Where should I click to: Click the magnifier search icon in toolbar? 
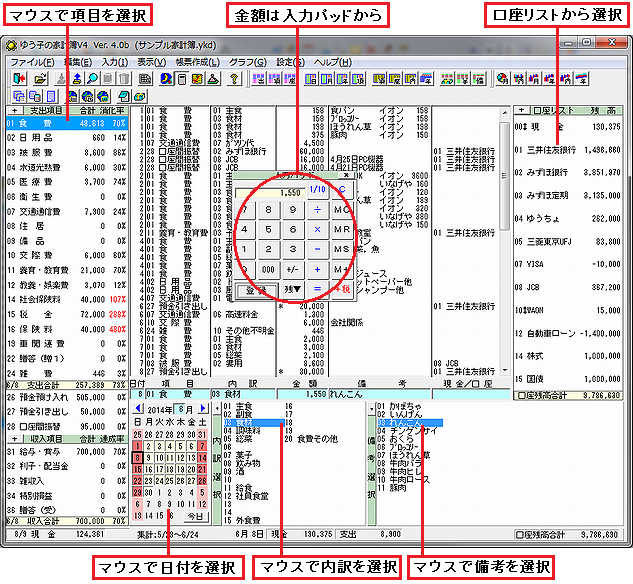pos(91,77)
